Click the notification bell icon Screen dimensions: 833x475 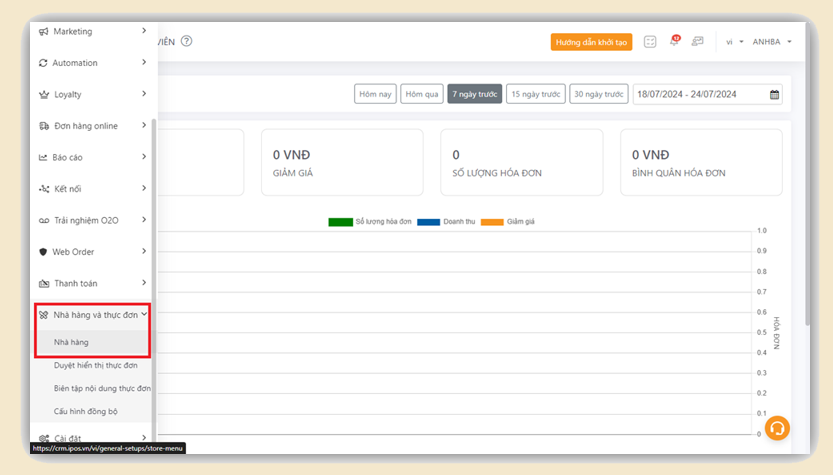[x=674, y=42]
